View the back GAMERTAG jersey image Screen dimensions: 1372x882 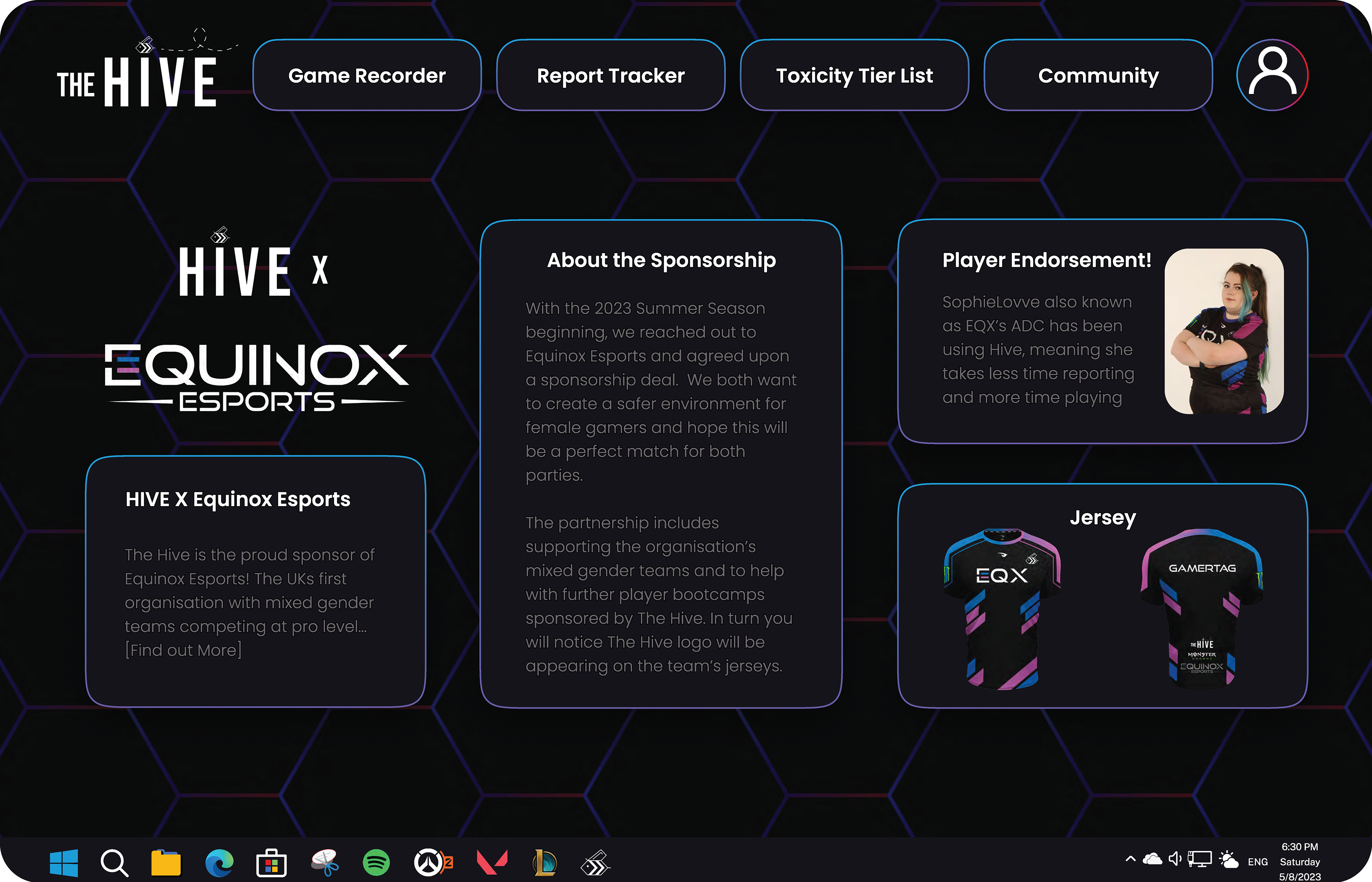point(1202,609)
